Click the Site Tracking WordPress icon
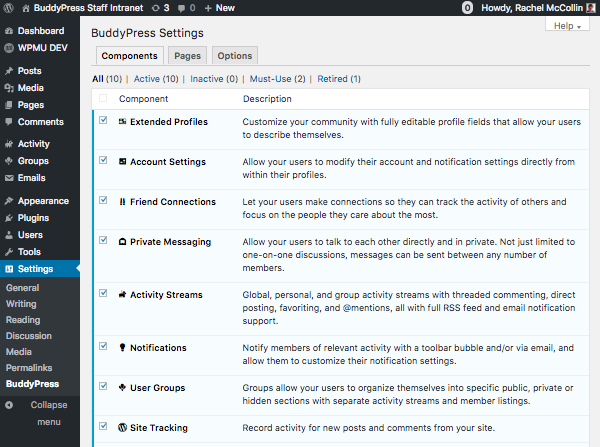Viewport: 600px width, 447px height. point(122,427)
